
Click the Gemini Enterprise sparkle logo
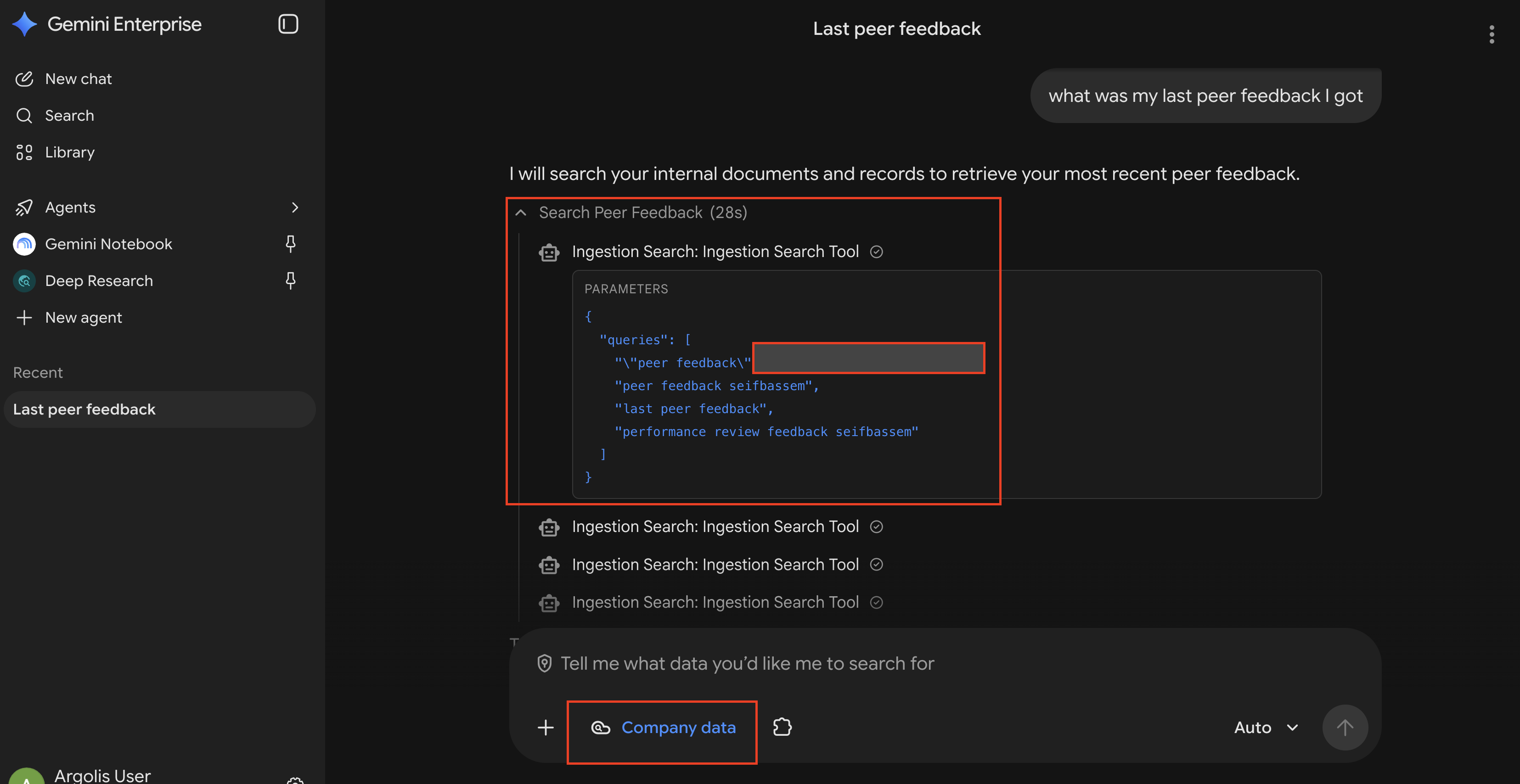[24, 24]
